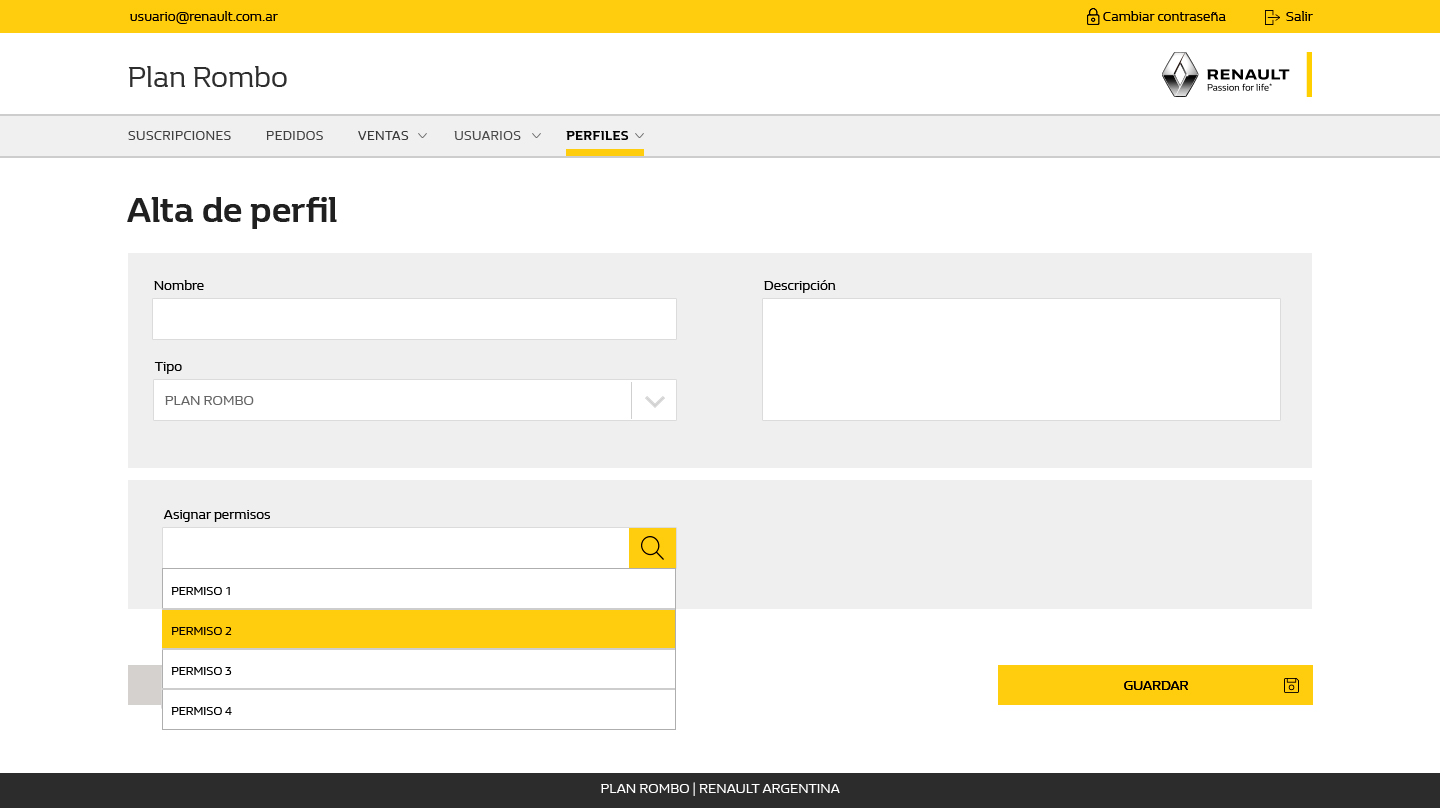Viewport: 1440px width, 808px height.
Task: Expand the Ventas menu chevron
Action: 422,135
